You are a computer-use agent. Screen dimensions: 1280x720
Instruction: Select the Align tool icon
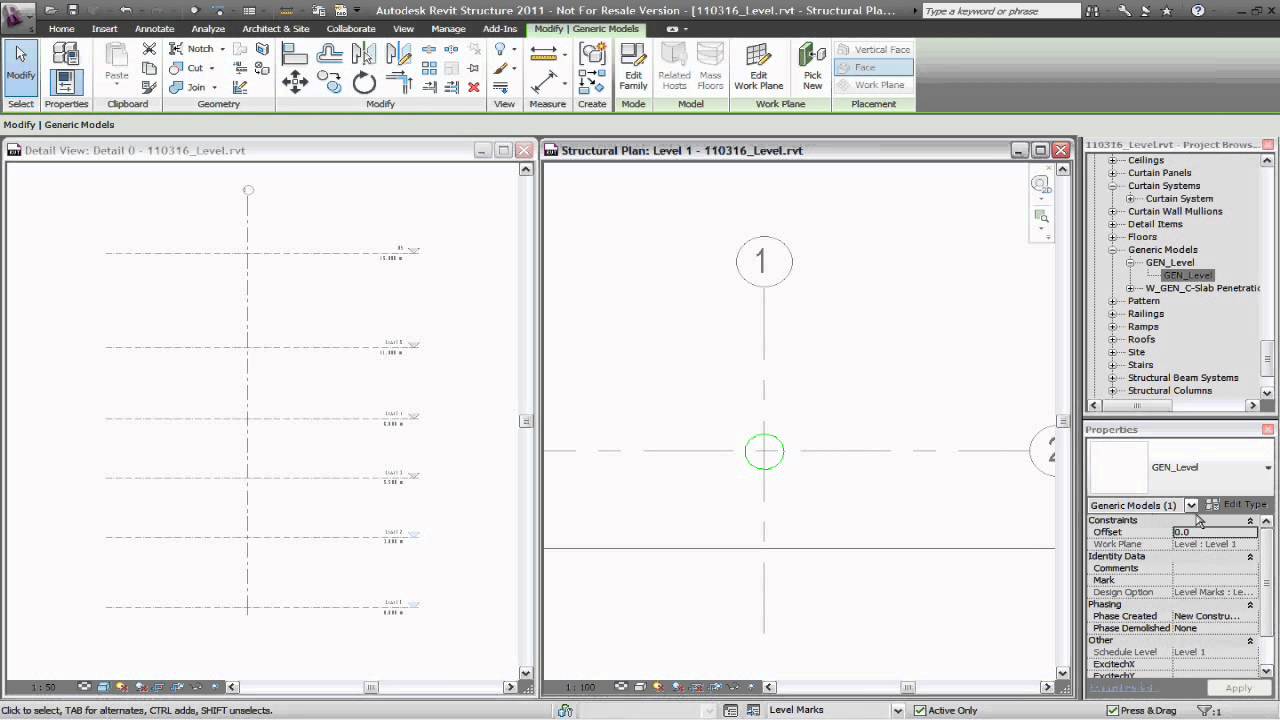pyautogui.click(x=294, y=53)
